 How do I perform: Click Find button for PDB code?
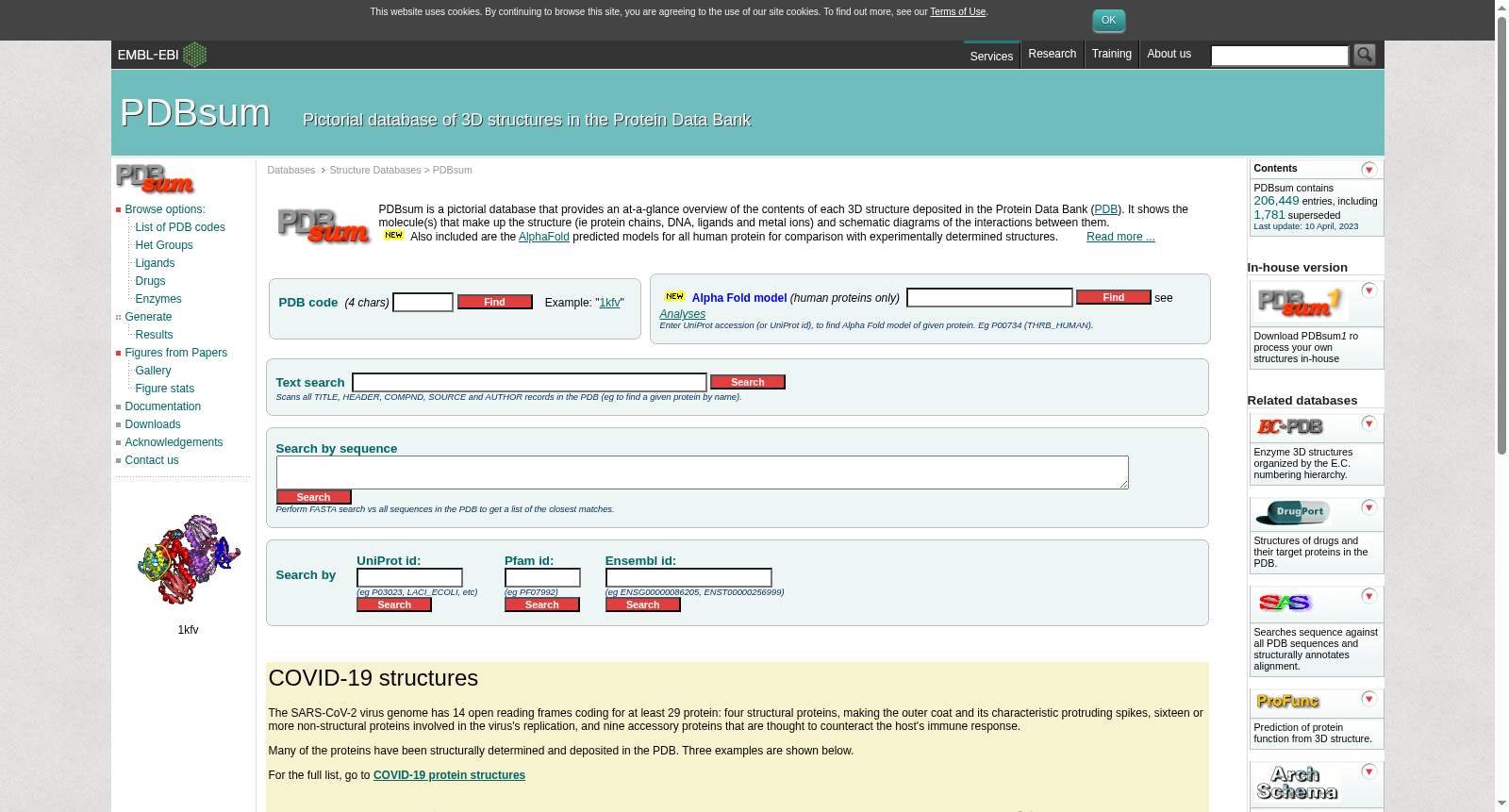point(495,302)
